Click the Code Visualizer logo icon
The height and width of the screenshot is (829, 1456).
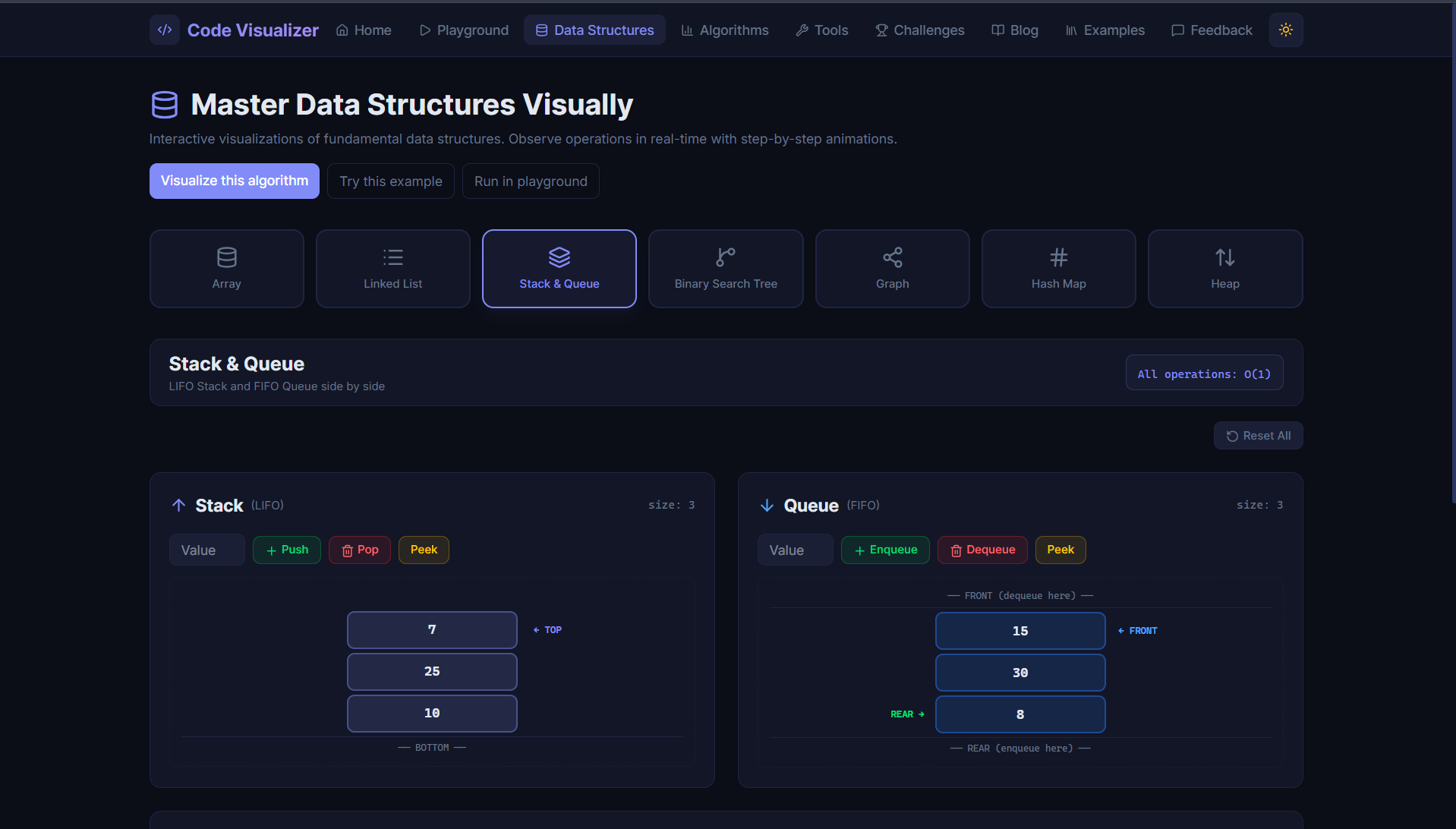pos(165,30)
